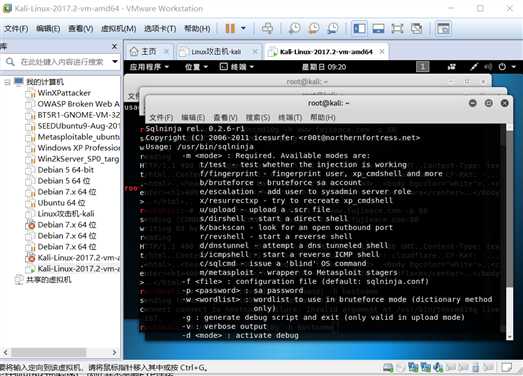Viewport: 523px width, 376px height.
Task: Close the library panel with its X
Action: (x=114, y=46)
